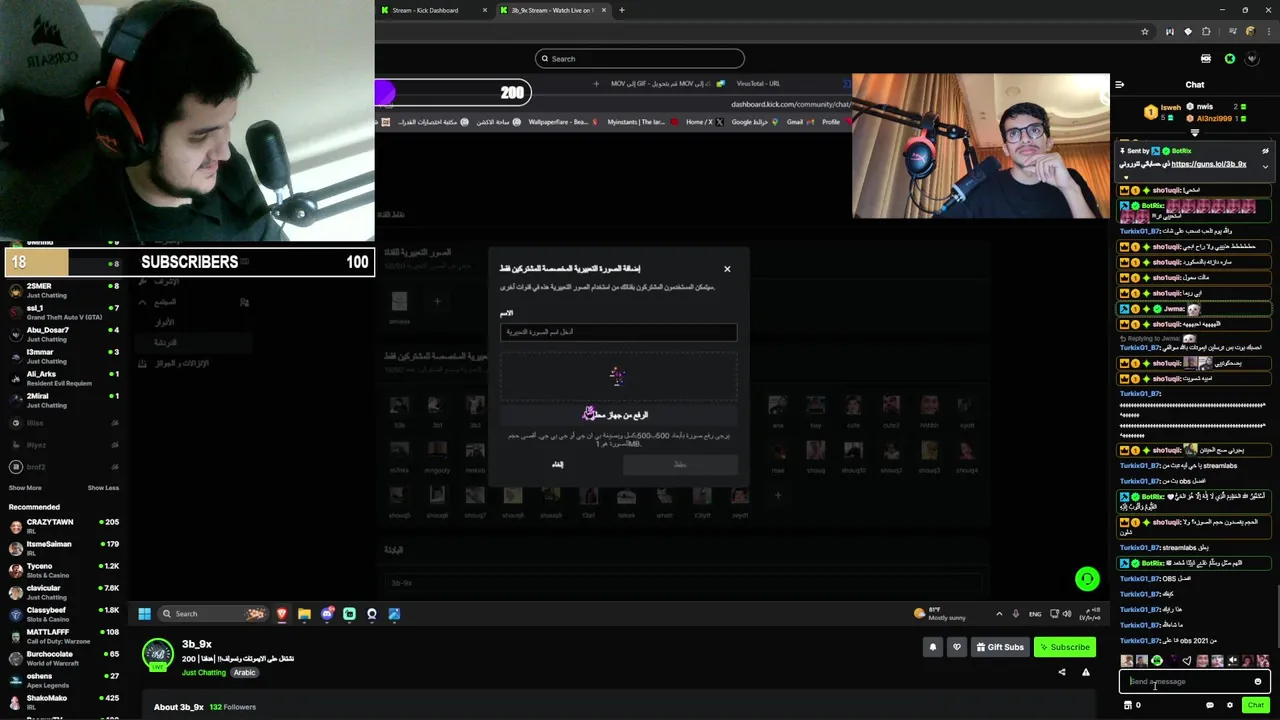Open Ali_Arks in the following list
Viewport: 1280px width, 720px height.
click(62, 378)
